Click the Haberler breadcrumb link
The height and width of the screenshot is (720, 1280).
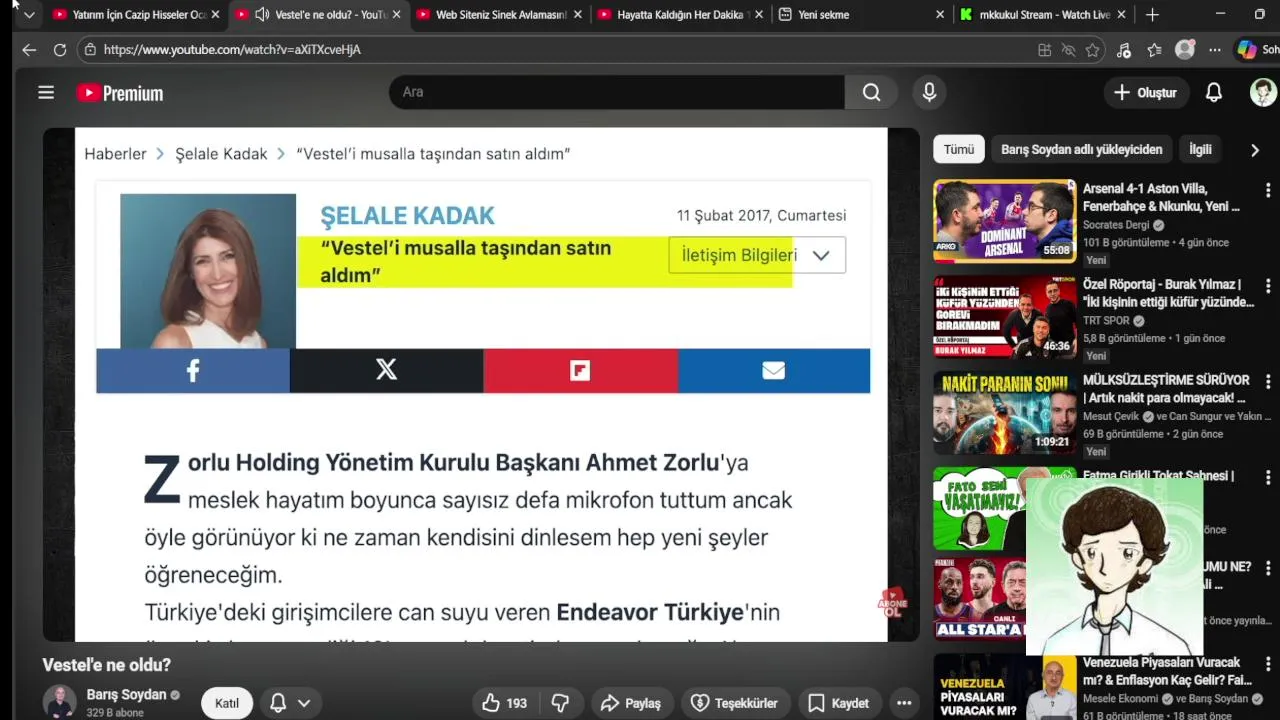[115, 154]
